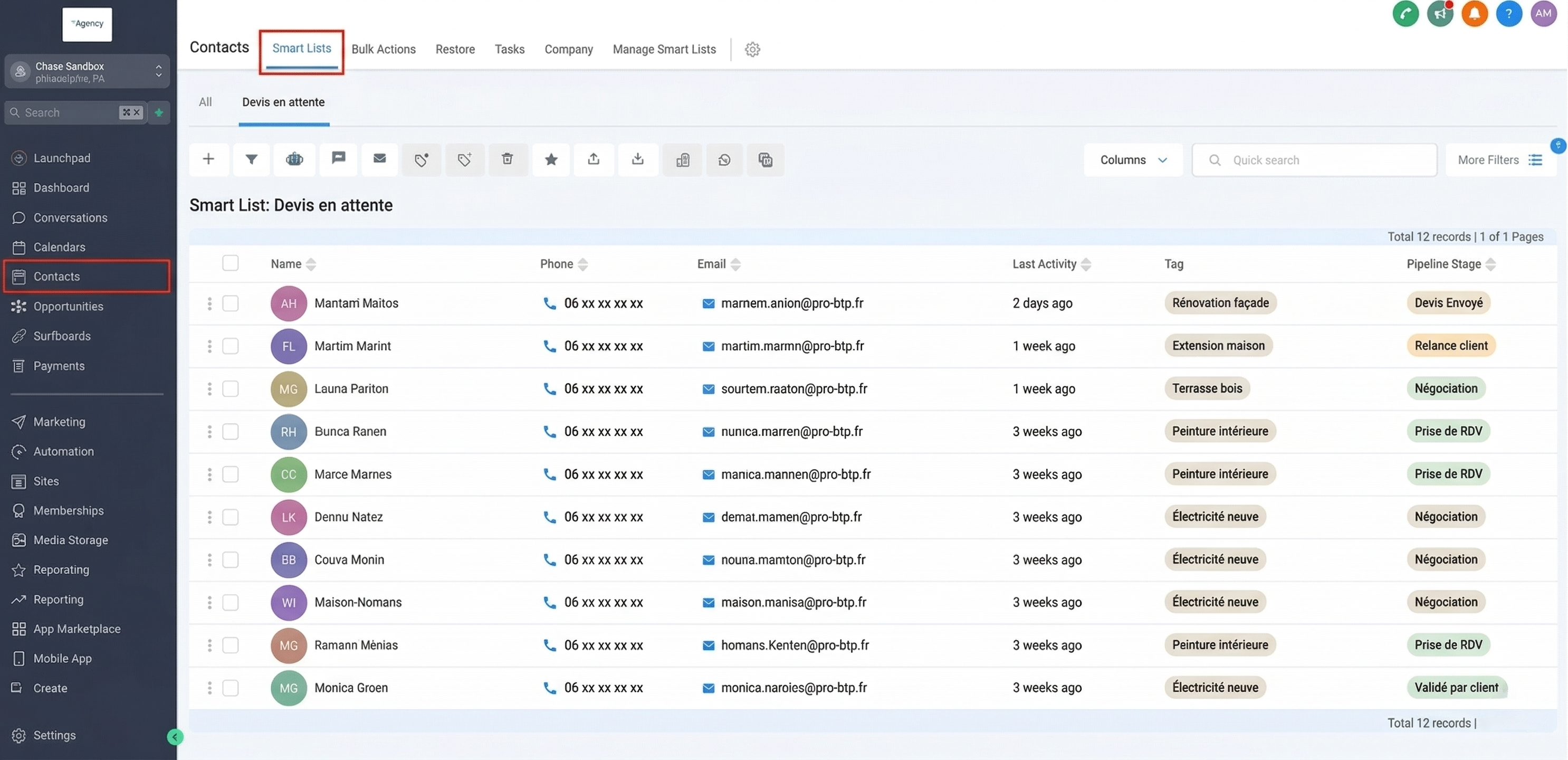Tick the checkbox for Monica Groen

coord(230,688)
